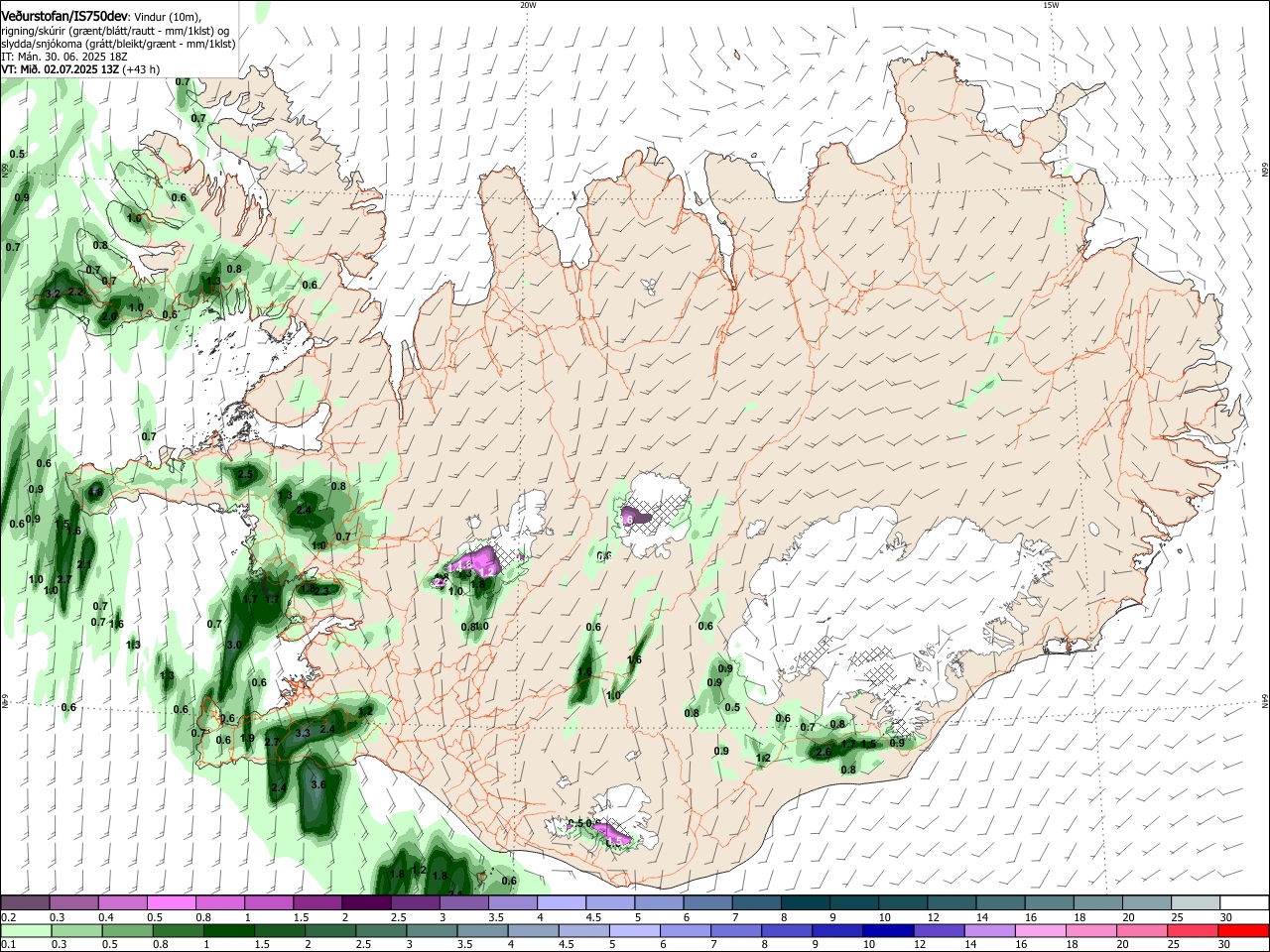Screen dimensions: 1270x952
Task: Click the 15W longitude label
Action: [x=1051, y=5]
